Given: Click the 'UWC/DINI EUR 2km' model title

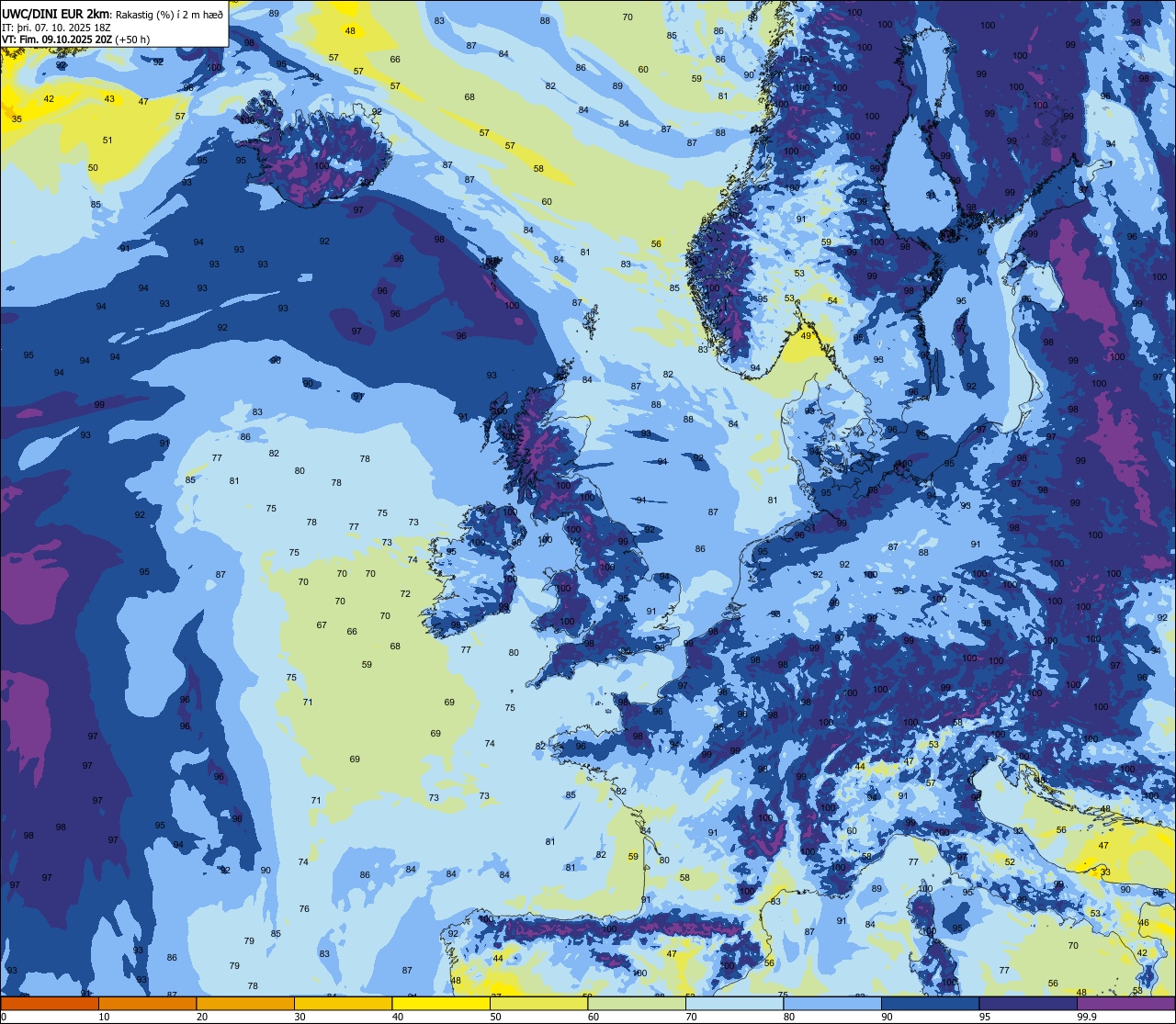Looking at the screenshot, I should [x=57, y=13].
